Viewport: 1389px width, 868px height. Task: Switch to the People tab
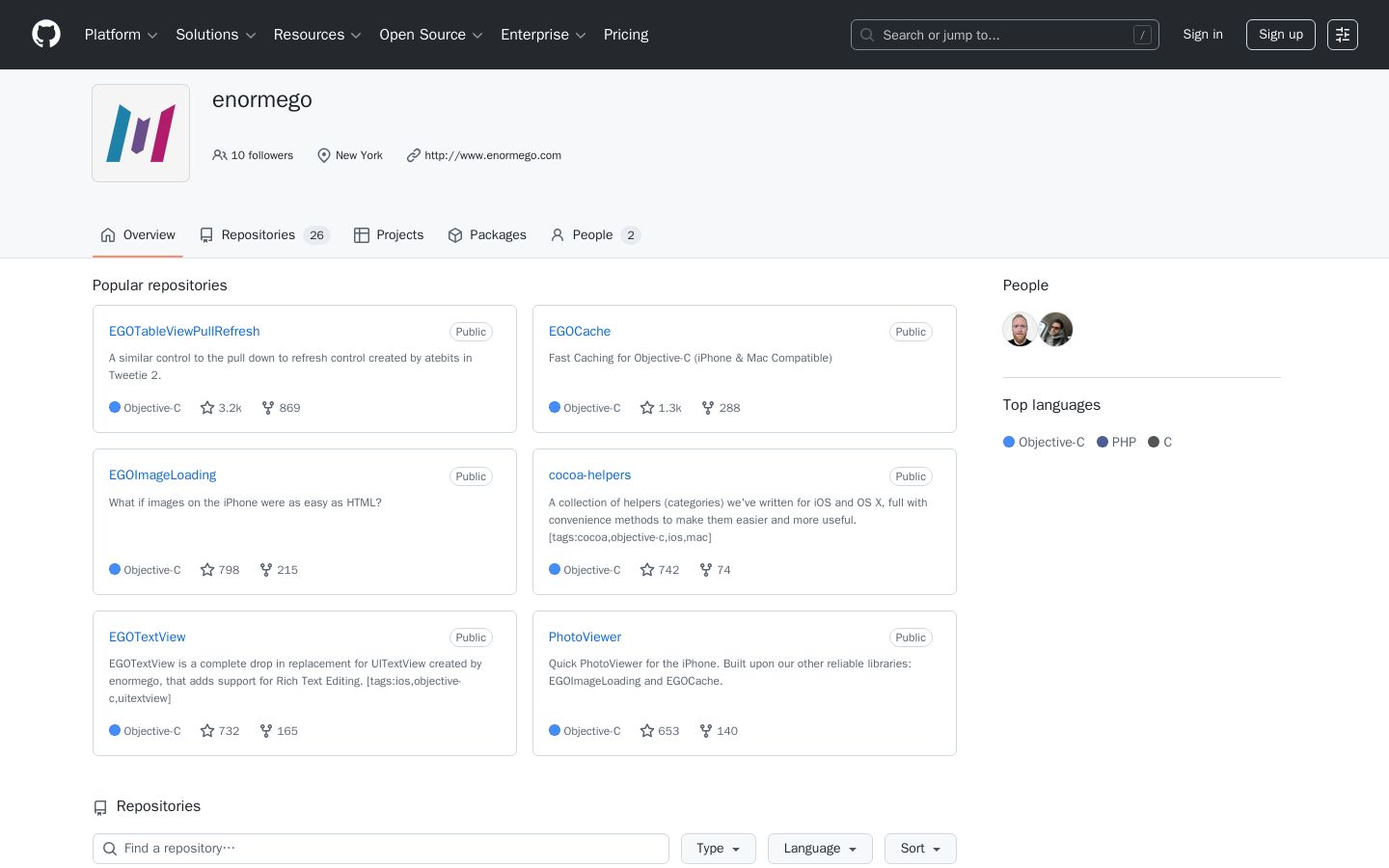click(595, 235)
